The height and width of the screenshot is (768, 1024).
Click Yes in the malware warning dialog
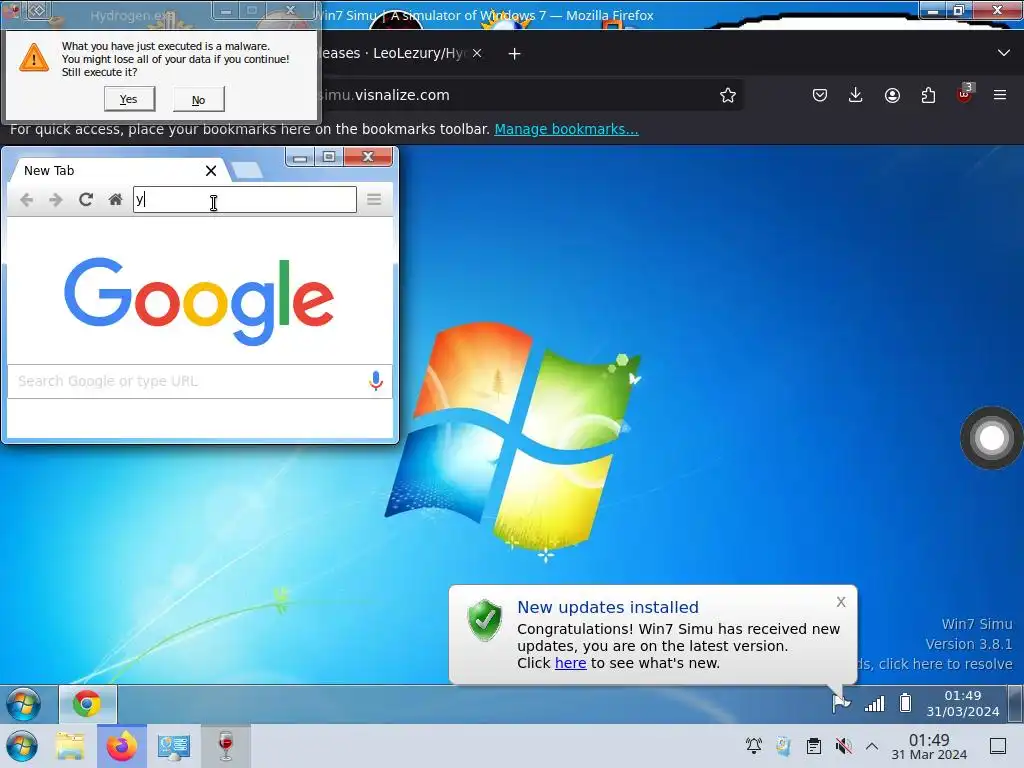[129, 99]
